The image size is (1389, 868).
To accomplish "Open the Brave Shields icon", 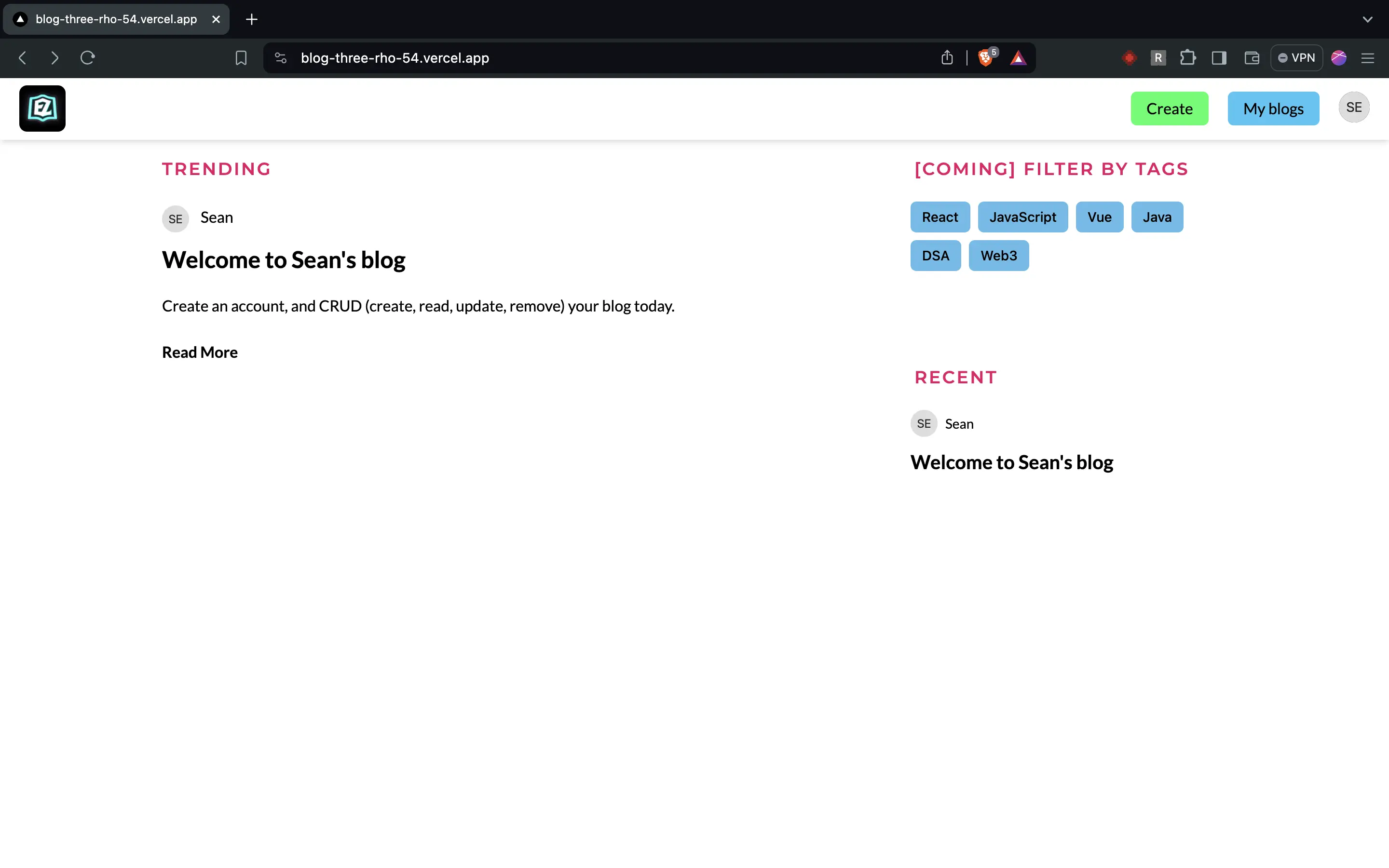I will click(x=985, y=58).
